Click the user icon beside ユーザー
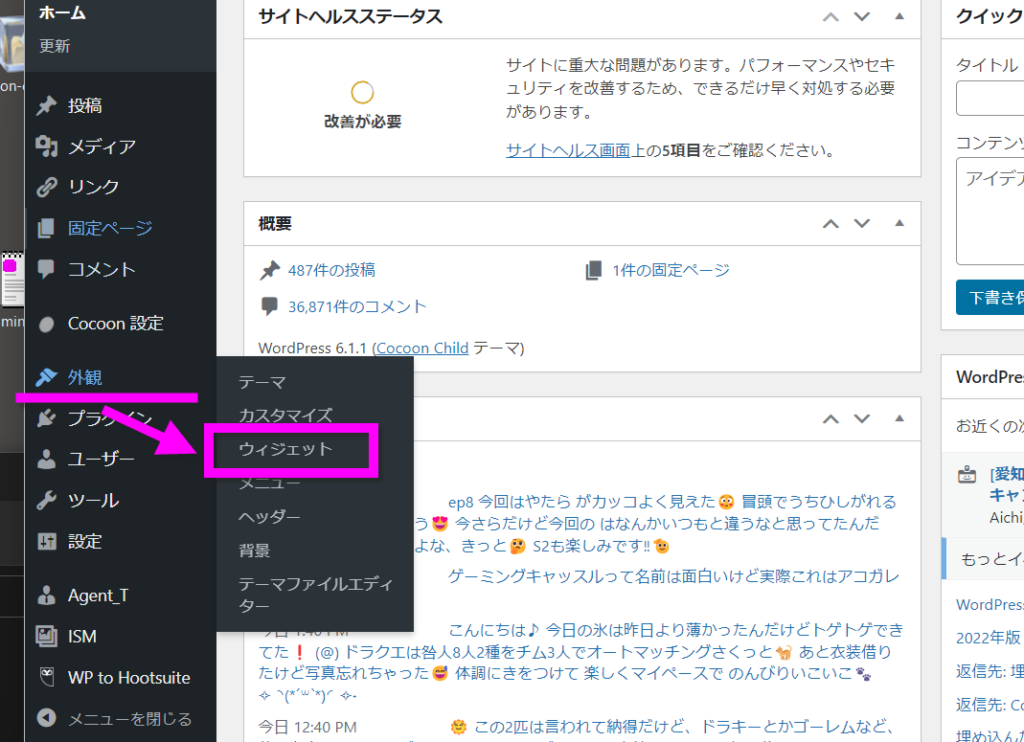1024x742 pixels. [x=46, y=460]
